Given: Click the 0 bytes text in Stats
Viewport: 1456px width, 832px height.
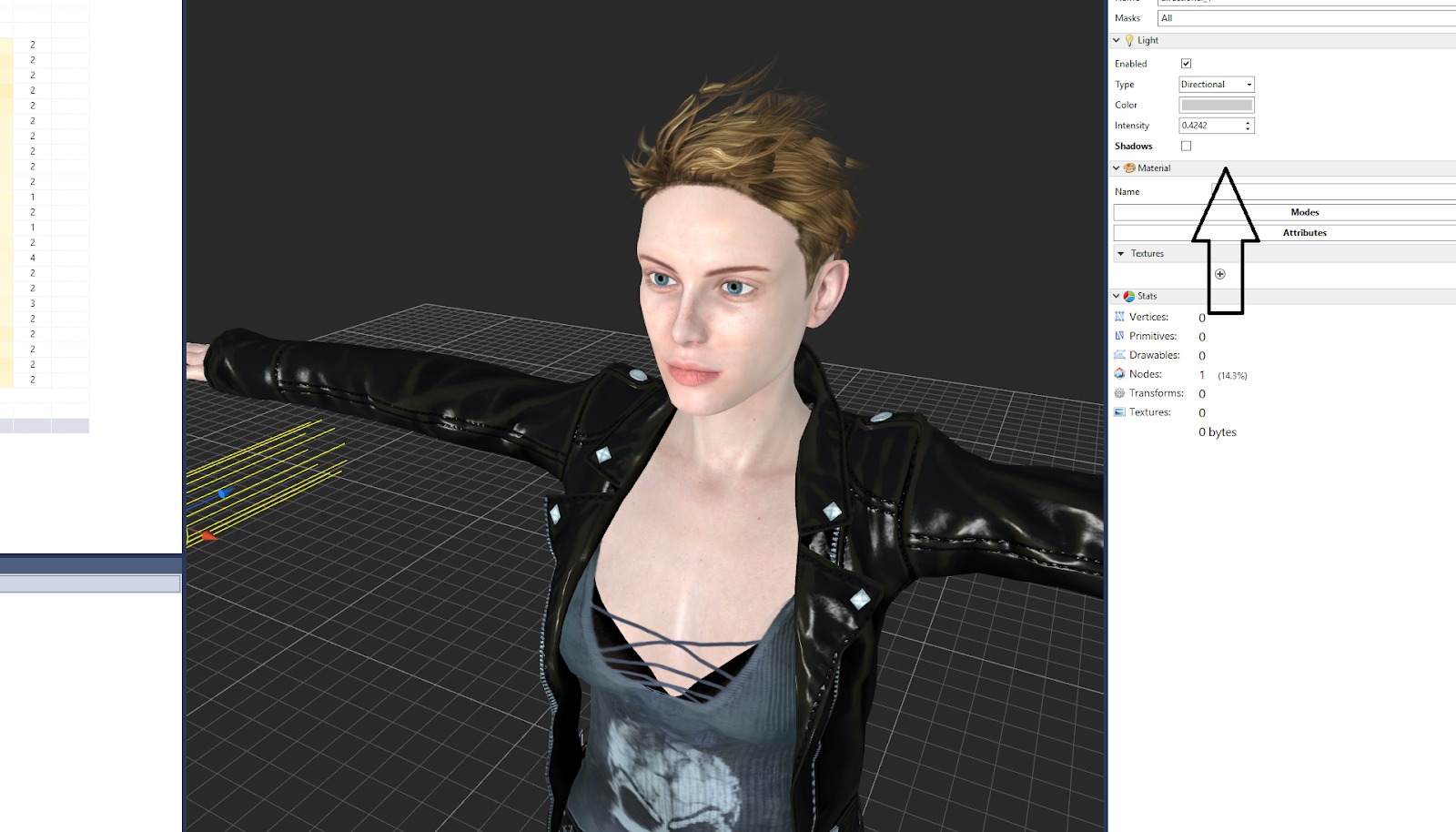Looking at the screenshot, I should 1218,432.
